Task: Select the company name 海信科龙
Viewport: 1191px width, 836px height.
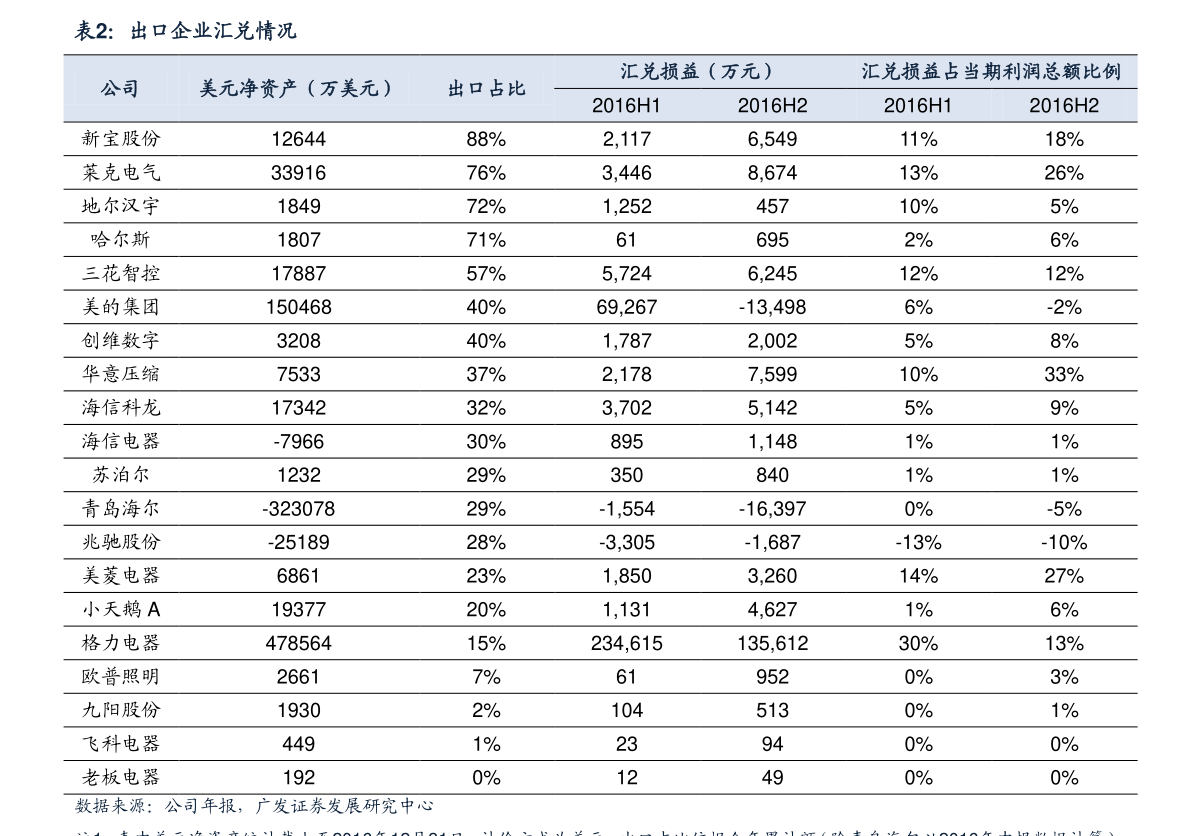Action: pyautogui.click(x=121, y=408)
